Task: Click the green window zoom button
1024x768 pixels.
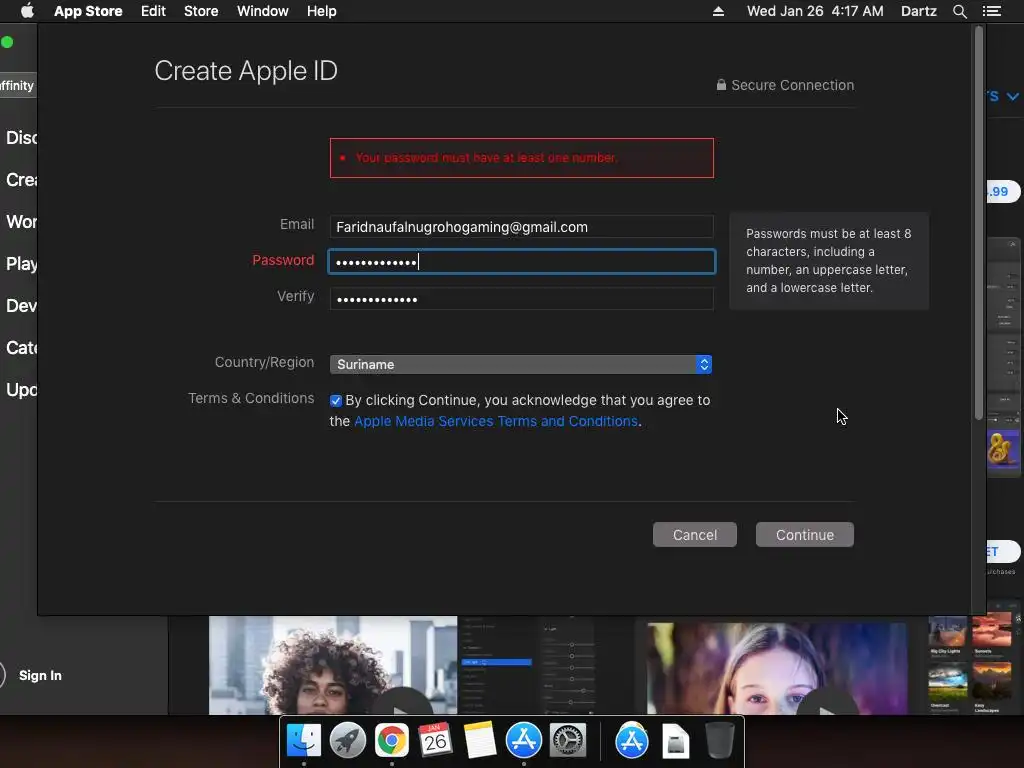Action: coord(7,42)
